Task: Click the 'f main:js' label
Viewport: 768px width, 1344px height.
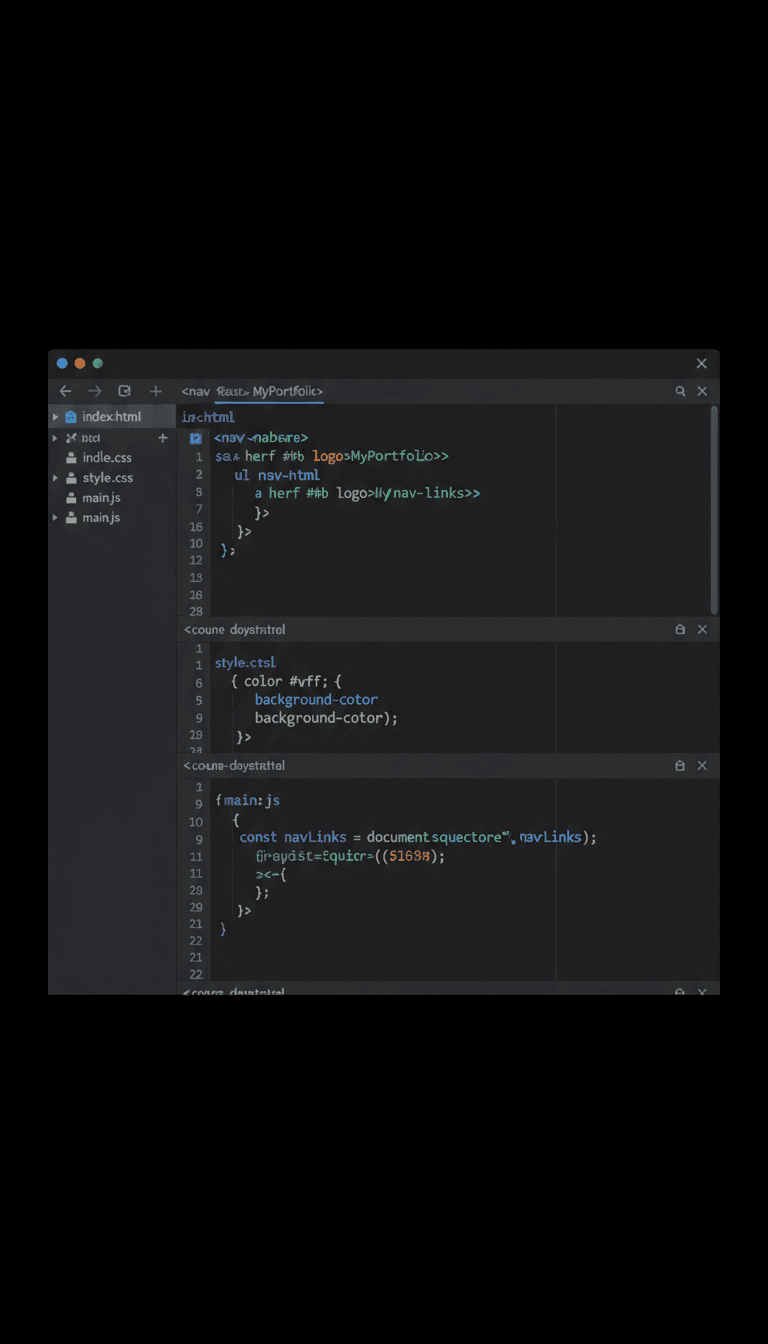Action: pyautogui.click(x=248, y=801)
